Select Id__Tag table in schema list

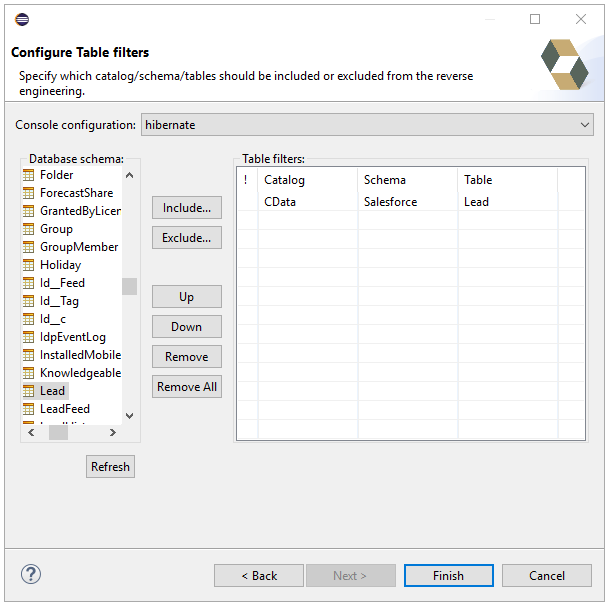59,301
